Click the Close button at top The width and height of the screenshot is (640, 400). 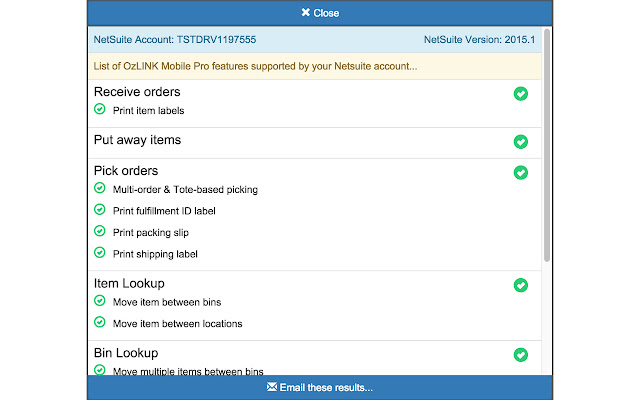click(320, 13)
